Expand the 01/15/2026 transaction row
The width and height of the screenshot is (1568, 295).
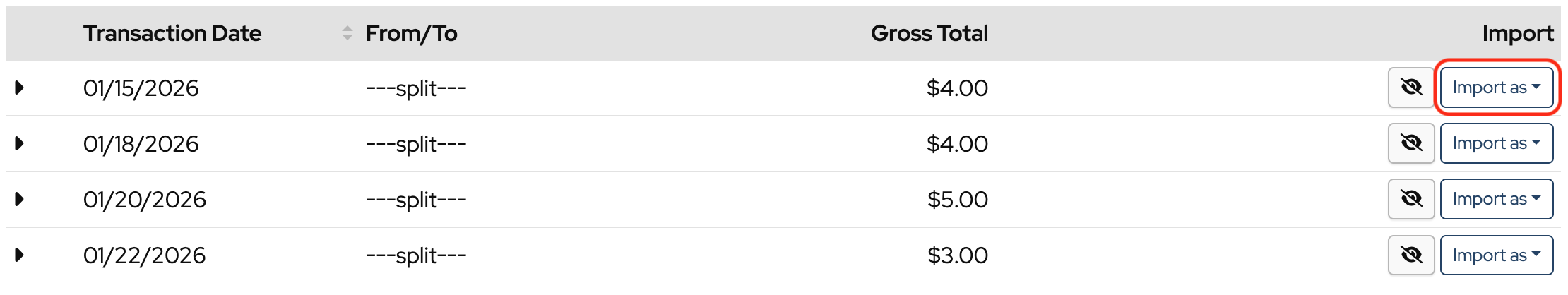point(20,88)
